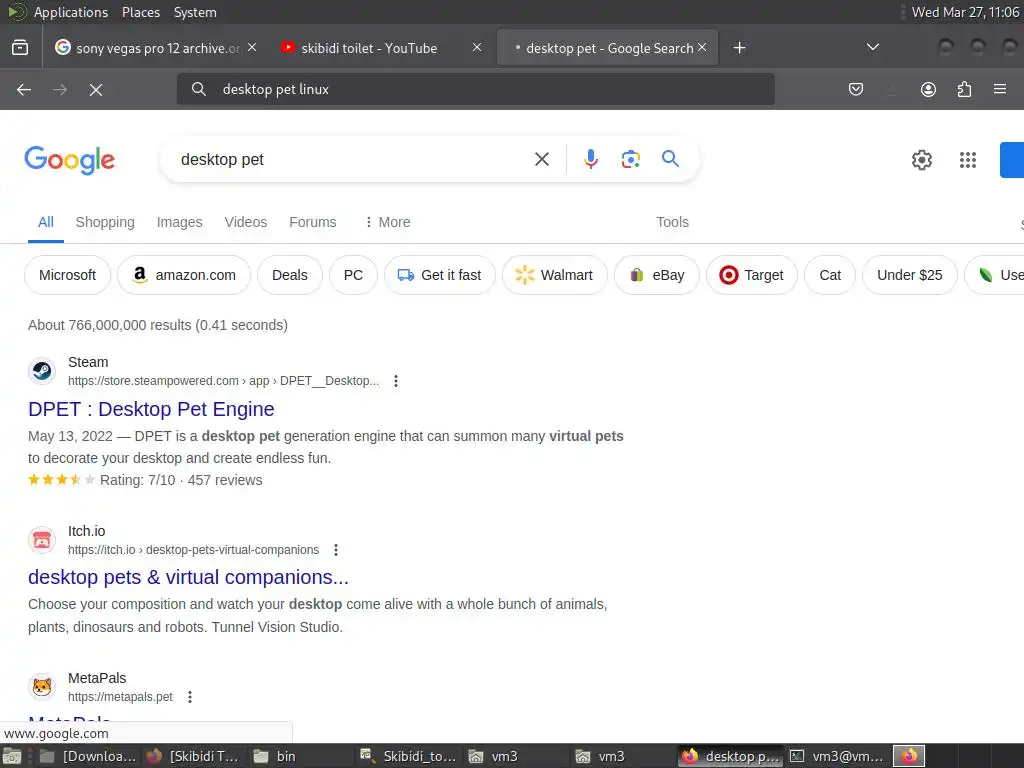This screenshot has height=768, width=1024.
Task: Open Google quick settings gear
Action: (921, 160)
